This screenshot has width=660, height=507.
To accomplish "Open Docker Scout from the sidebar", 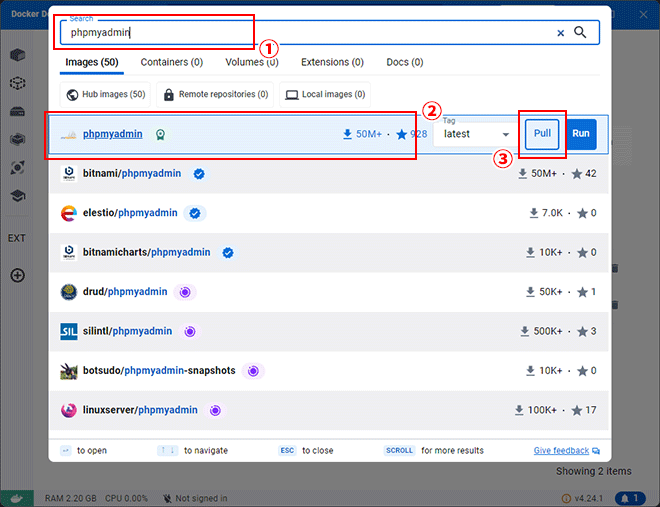I will click(17, 167).
